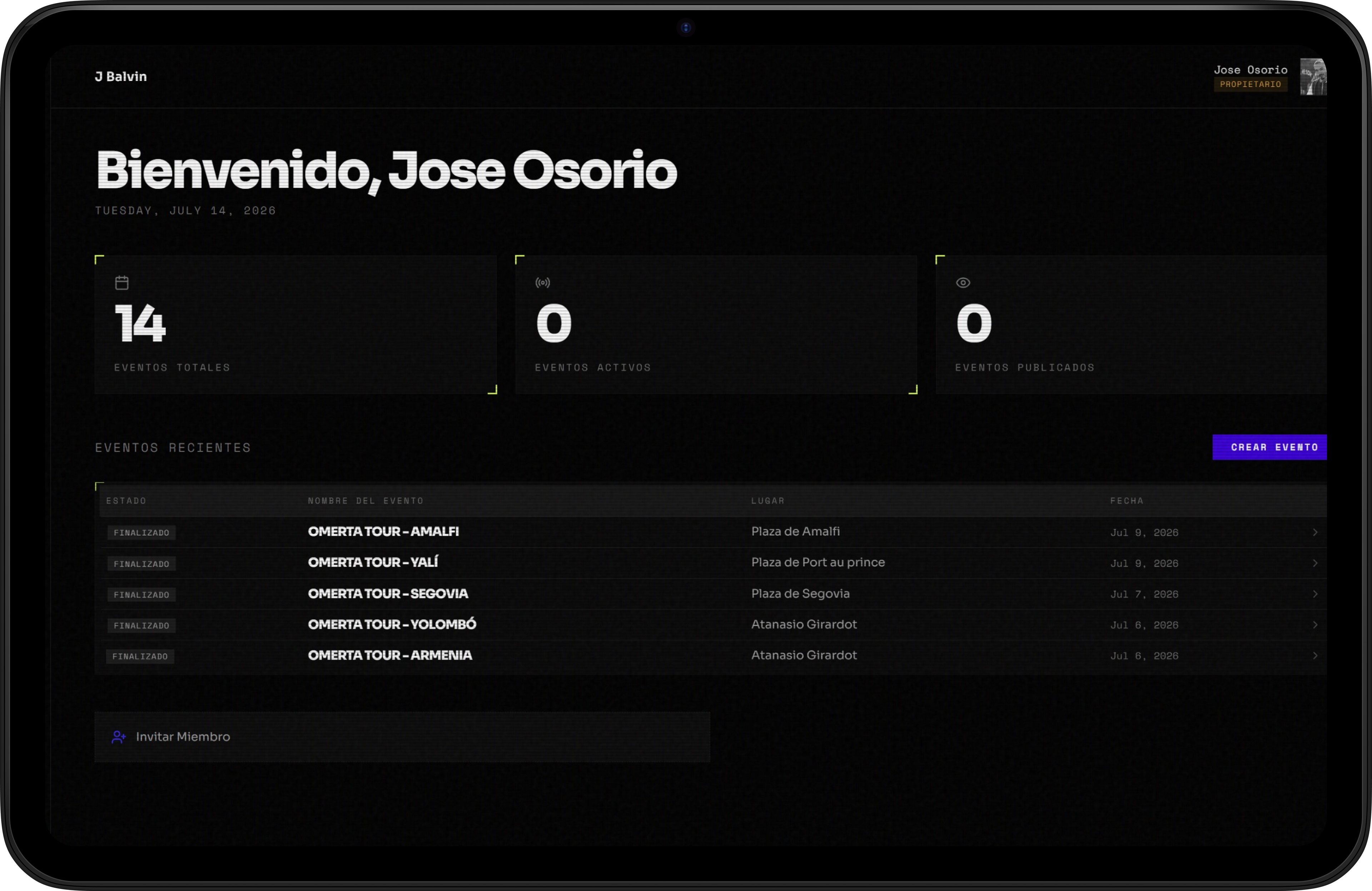
Task: Click the Propietario role badge
Action: pyautogui.click(x=1251, y=84)
